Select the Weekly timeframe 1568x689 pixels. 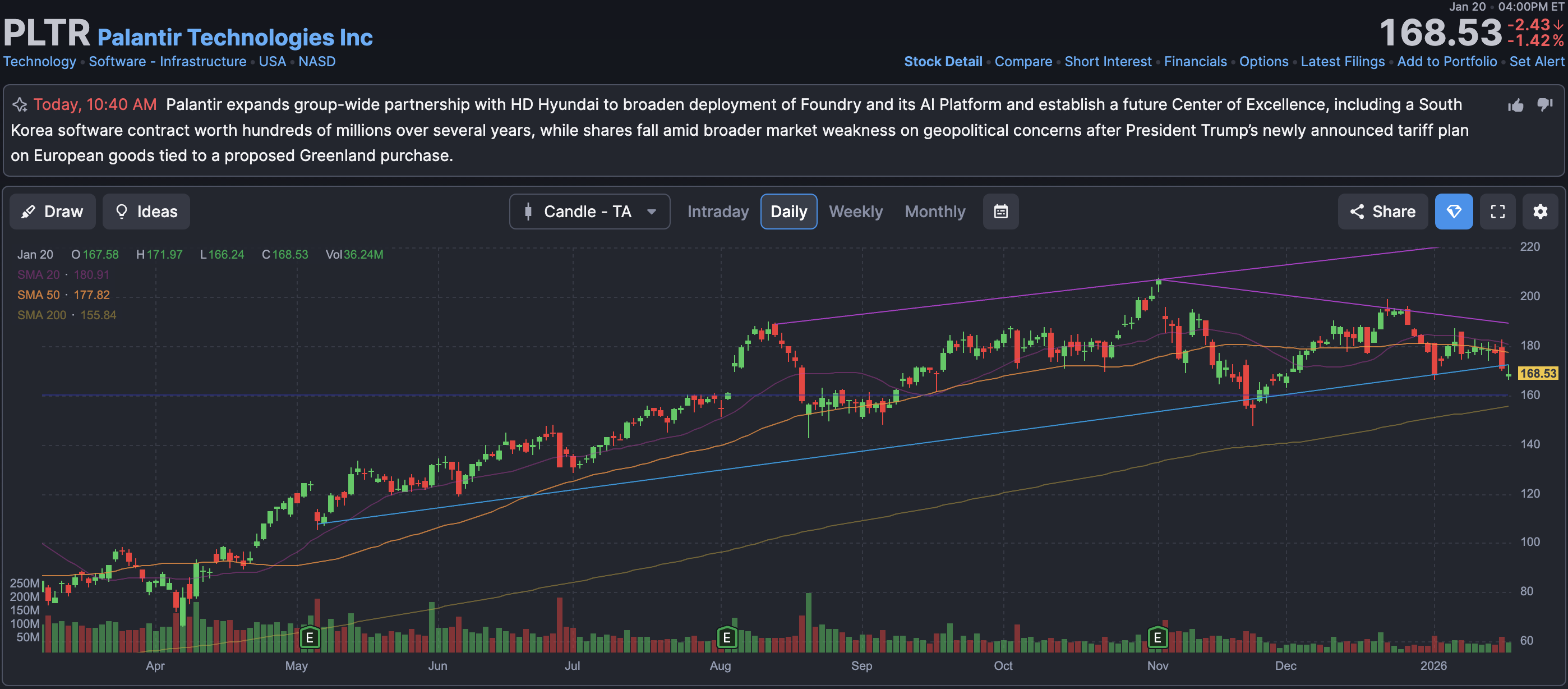click(x=855, y=212)
